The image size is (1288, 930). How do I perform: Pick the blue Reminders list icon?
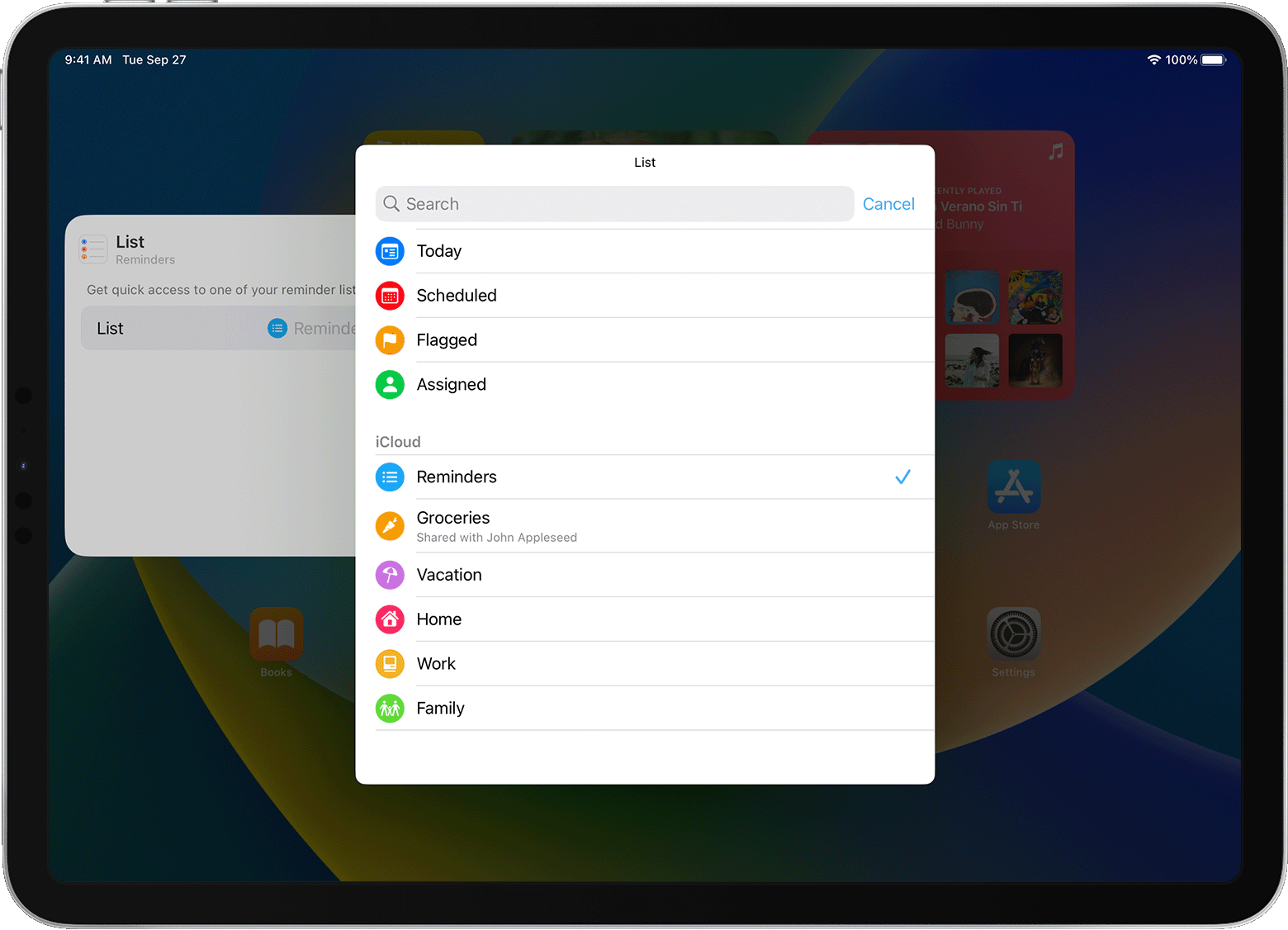(390, 477)
